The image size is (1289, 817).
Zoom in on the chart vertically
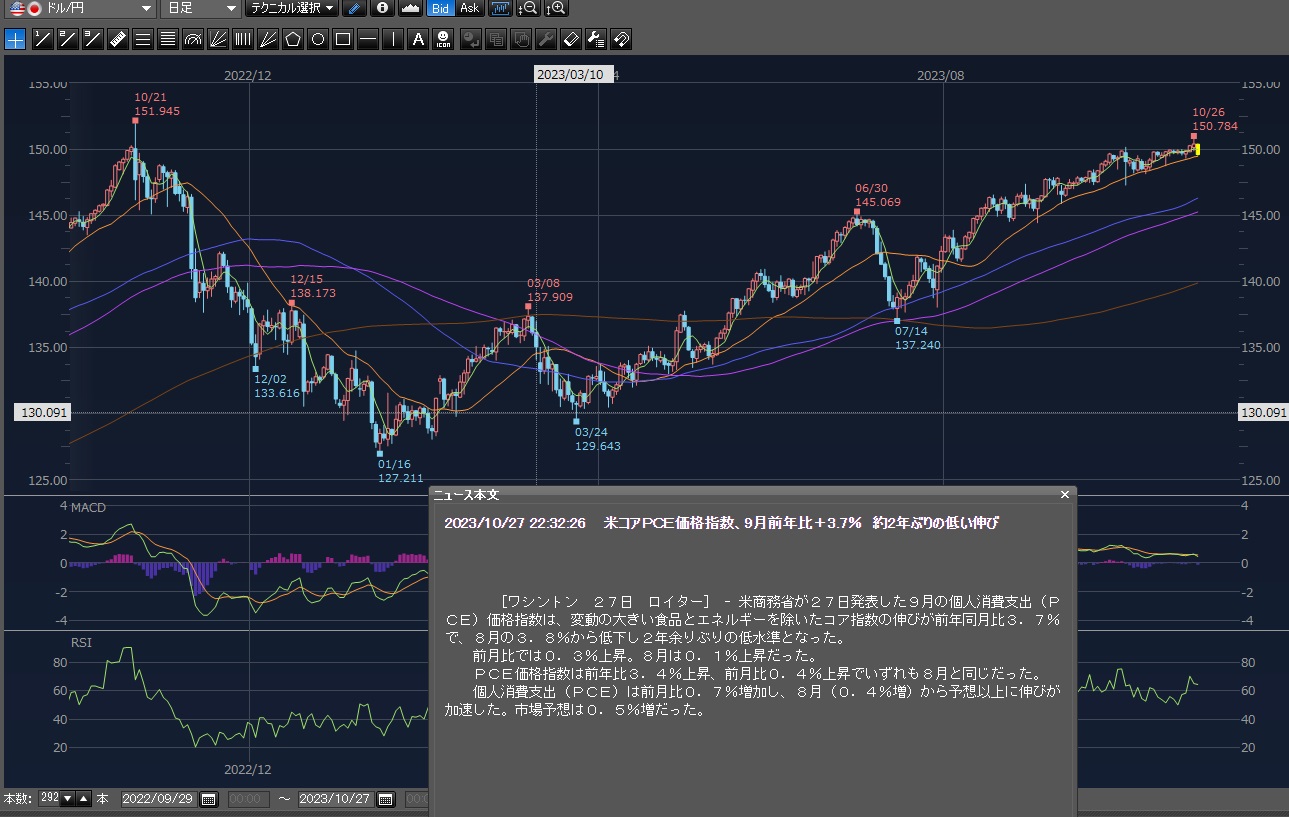tap(556, 9)
